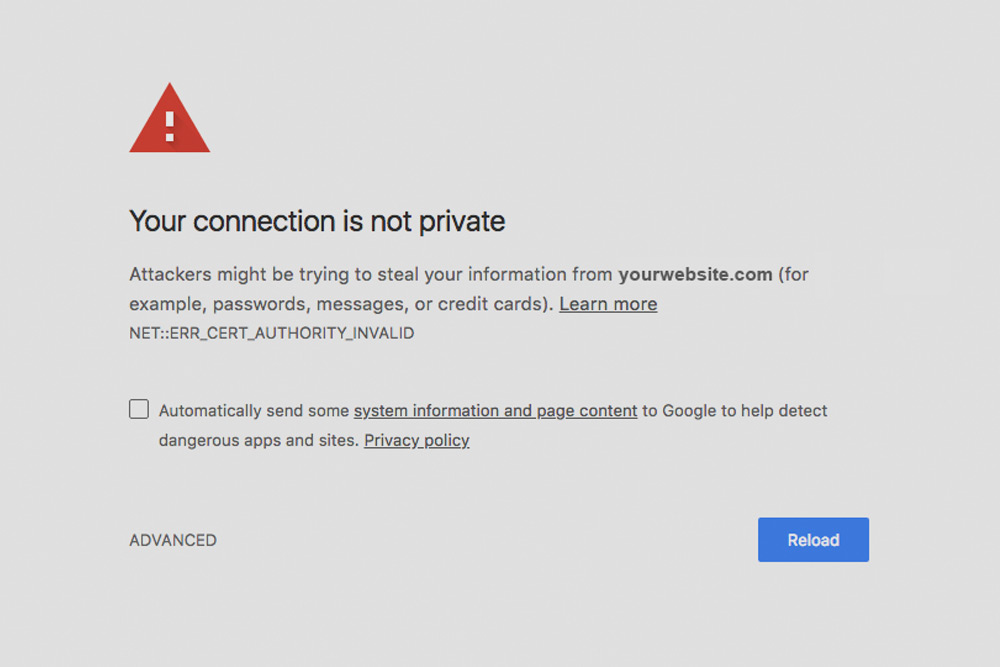Viewport: 1000px width, 667px height.
Task: Click the 'to Google to help detect' text
Action: pyautogui.click(x=735, y=411)
